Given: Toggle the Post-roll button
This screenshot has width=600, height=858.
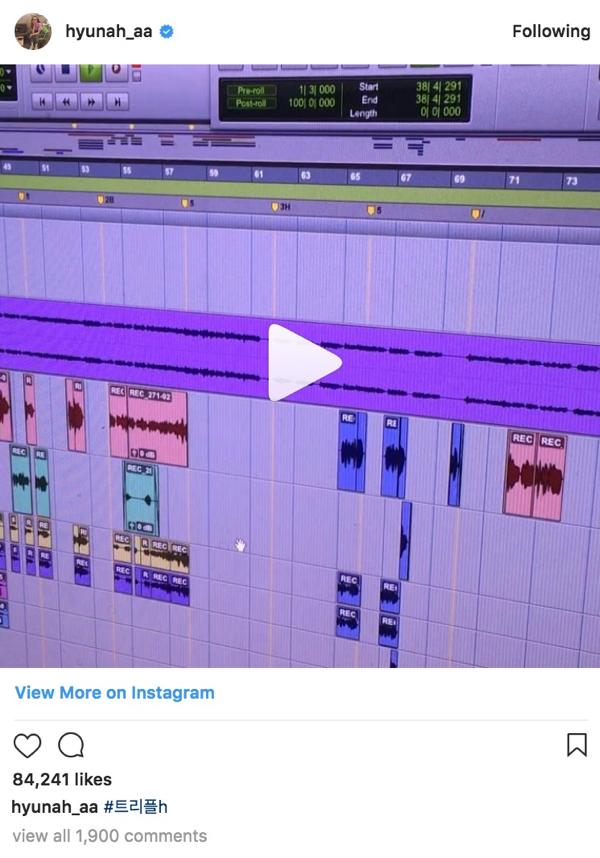Looking at the screenshot, I should click(x=251, y=103).
